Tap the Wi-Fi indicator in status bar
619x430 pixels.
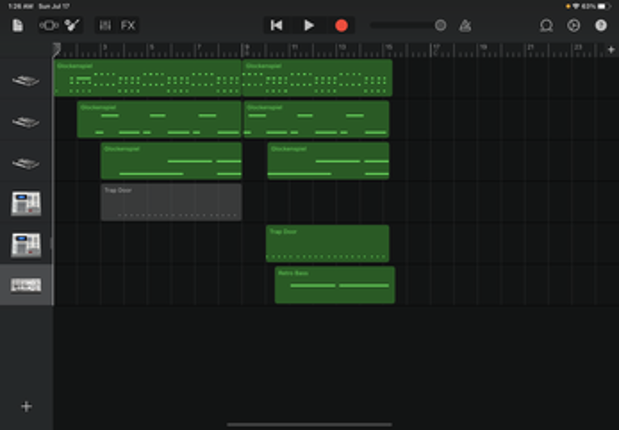576,6
